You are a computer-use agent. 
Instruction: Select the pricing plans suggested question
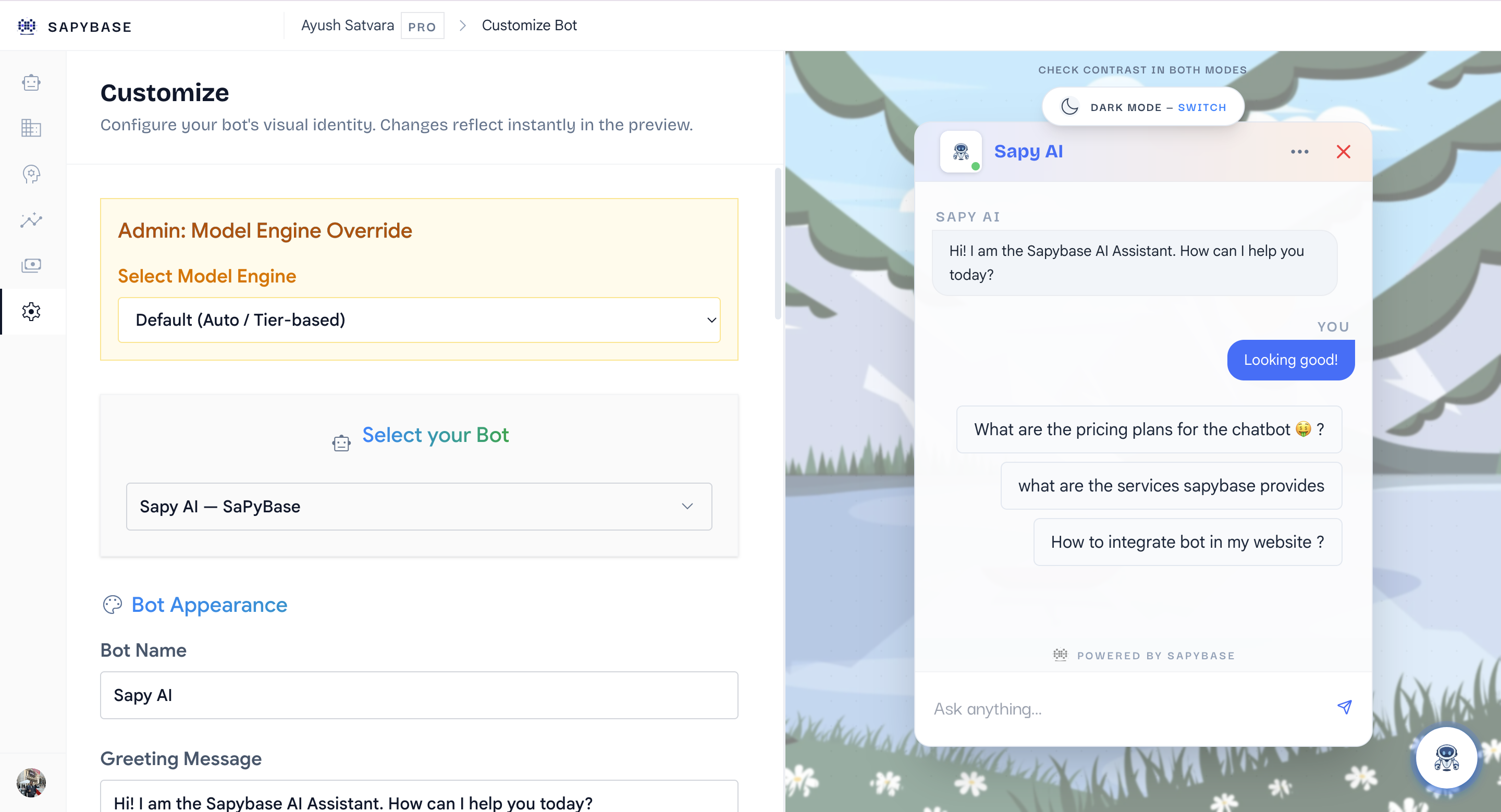pyautogui.click(x=1149, y=429)
